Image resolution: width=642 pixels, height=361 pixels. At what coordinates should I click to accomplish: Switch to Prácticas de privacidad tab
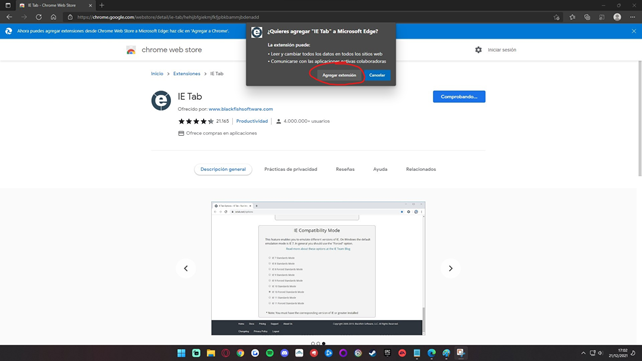click(291, 169)
